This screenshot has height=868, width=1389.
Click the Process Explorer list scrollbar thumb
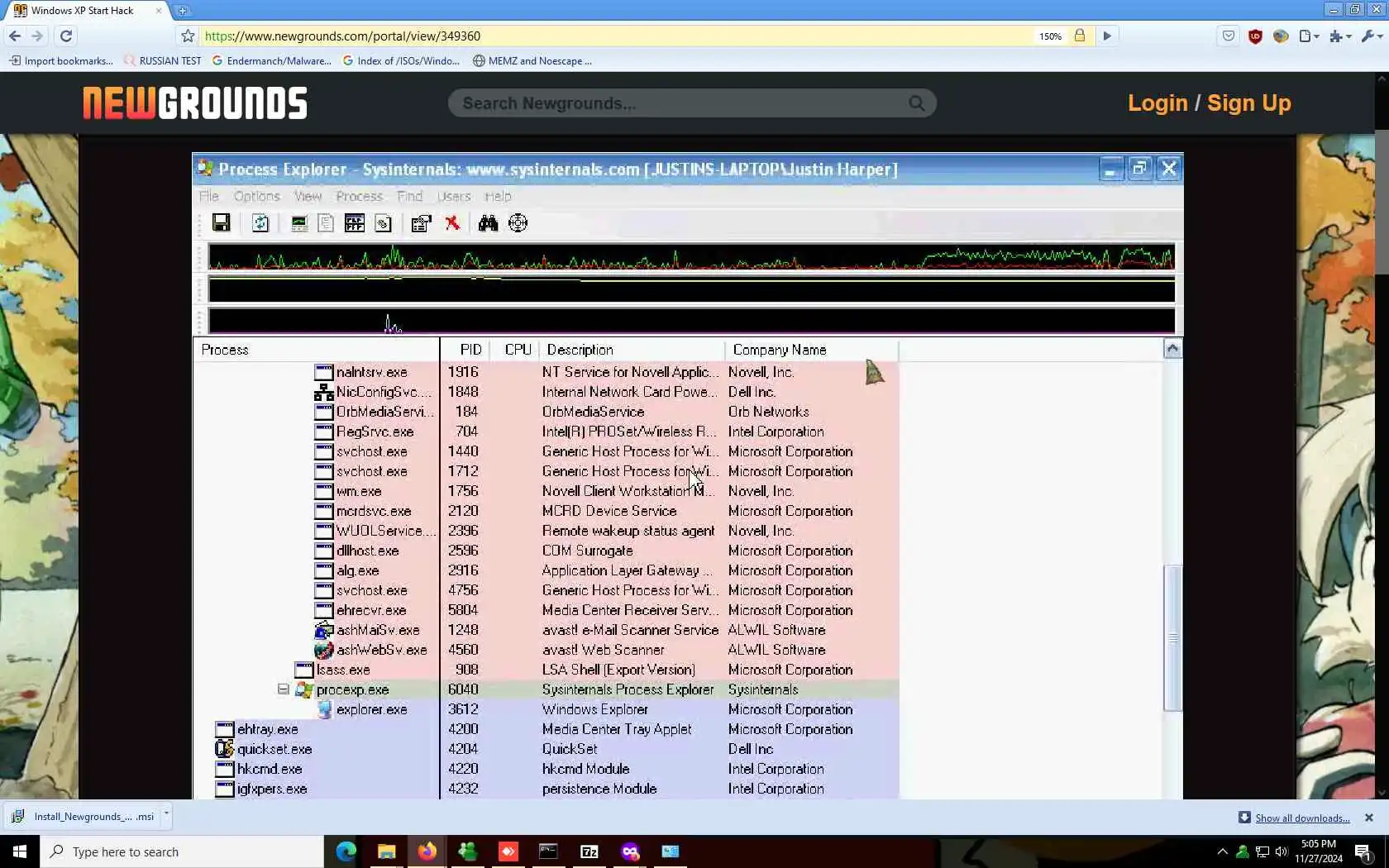point(1172,637)
